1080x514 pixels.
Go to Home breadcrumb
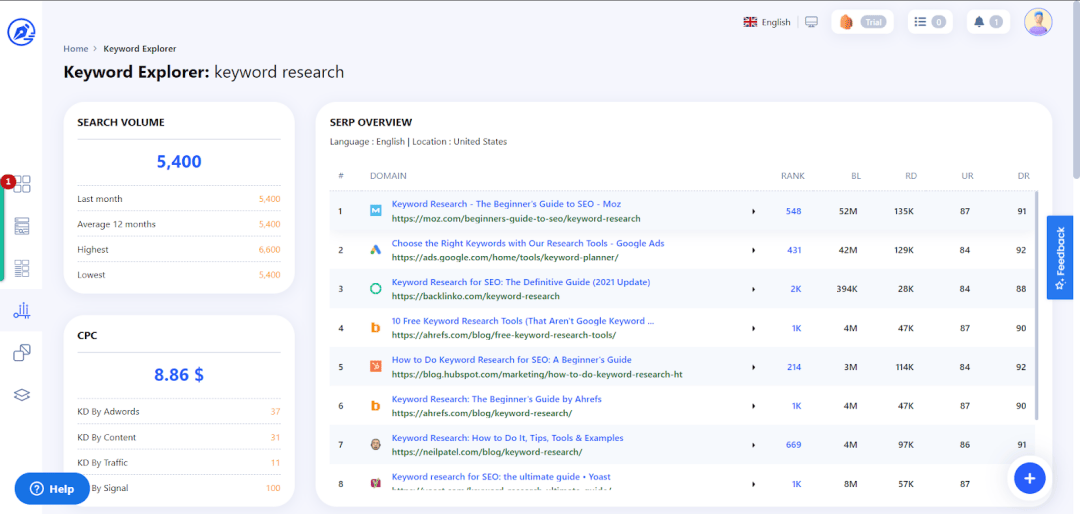coord(76,49)
